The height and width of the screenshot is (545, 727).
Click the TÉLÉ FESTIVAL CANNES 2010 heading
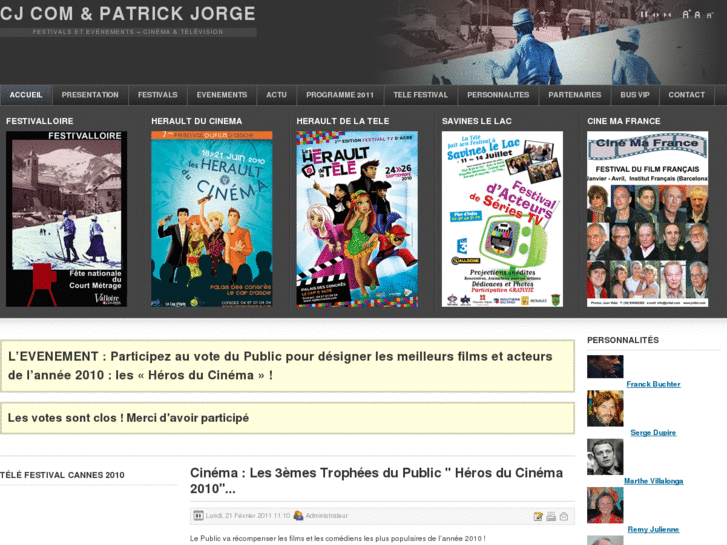pyautogui.click(x=62, y=475)
